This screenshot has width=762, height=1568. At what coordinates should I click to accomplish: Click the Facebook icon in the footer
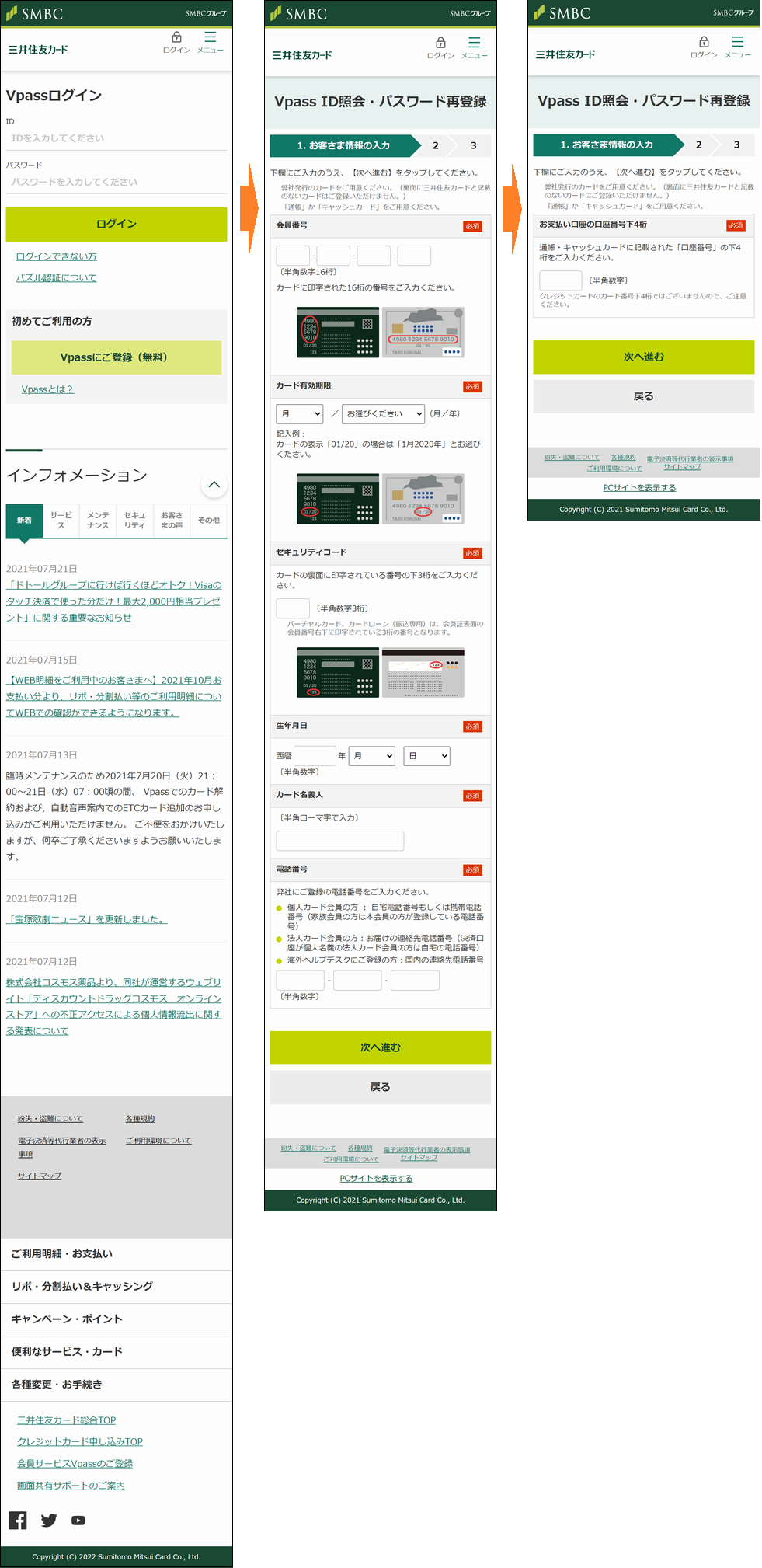[x=18, y=1521]
